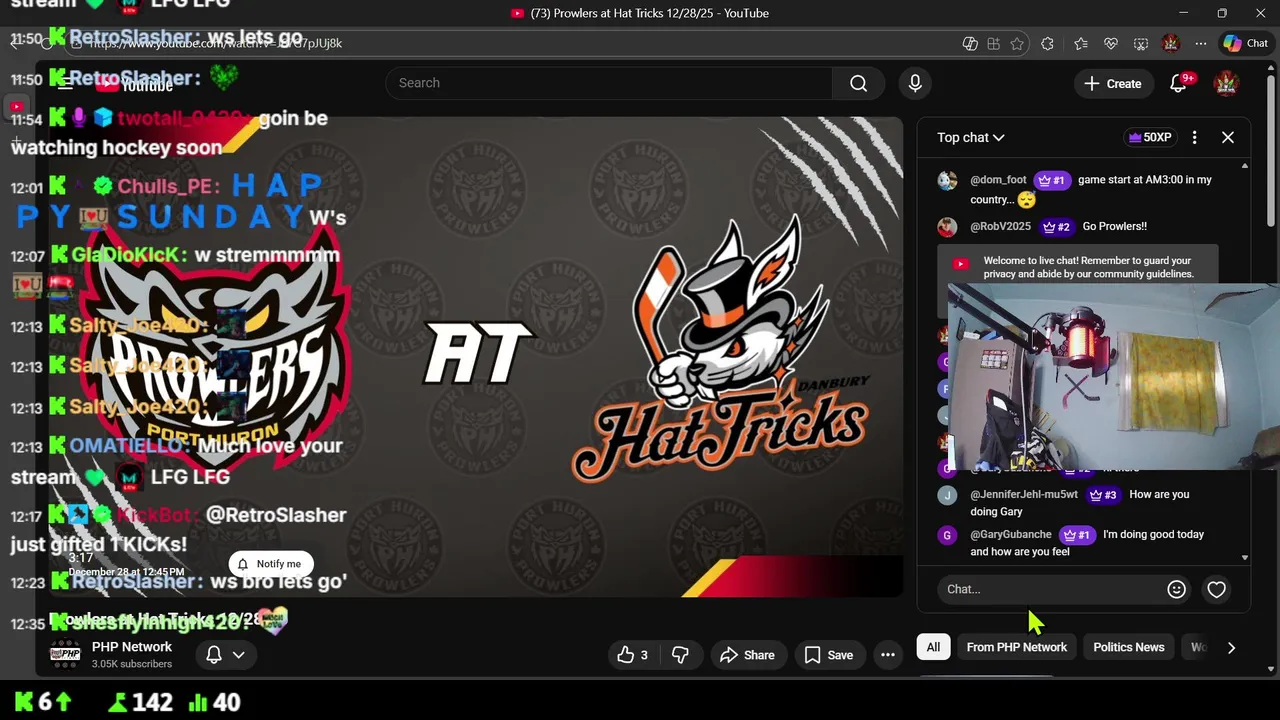Select the Politics News chip
1280x720 pixels.
pos(1129,647)
